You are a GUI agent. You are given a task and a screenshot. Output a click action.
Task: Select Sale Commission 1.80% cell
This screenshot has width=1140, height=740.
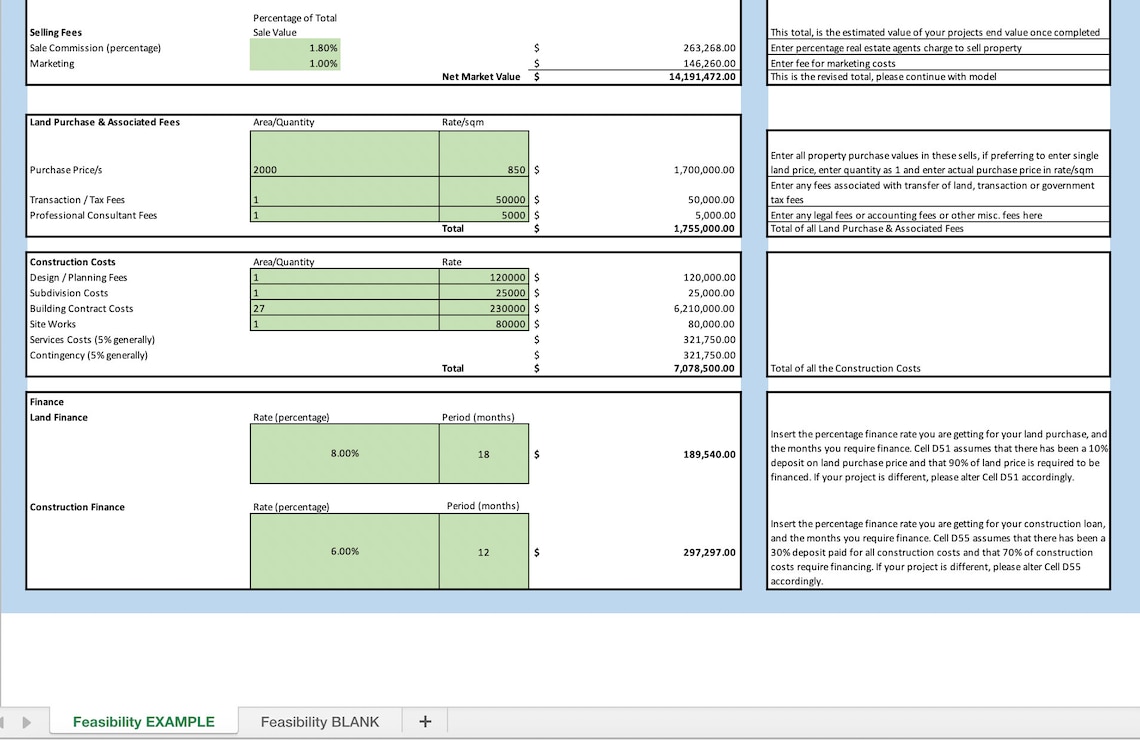point(294,48)
